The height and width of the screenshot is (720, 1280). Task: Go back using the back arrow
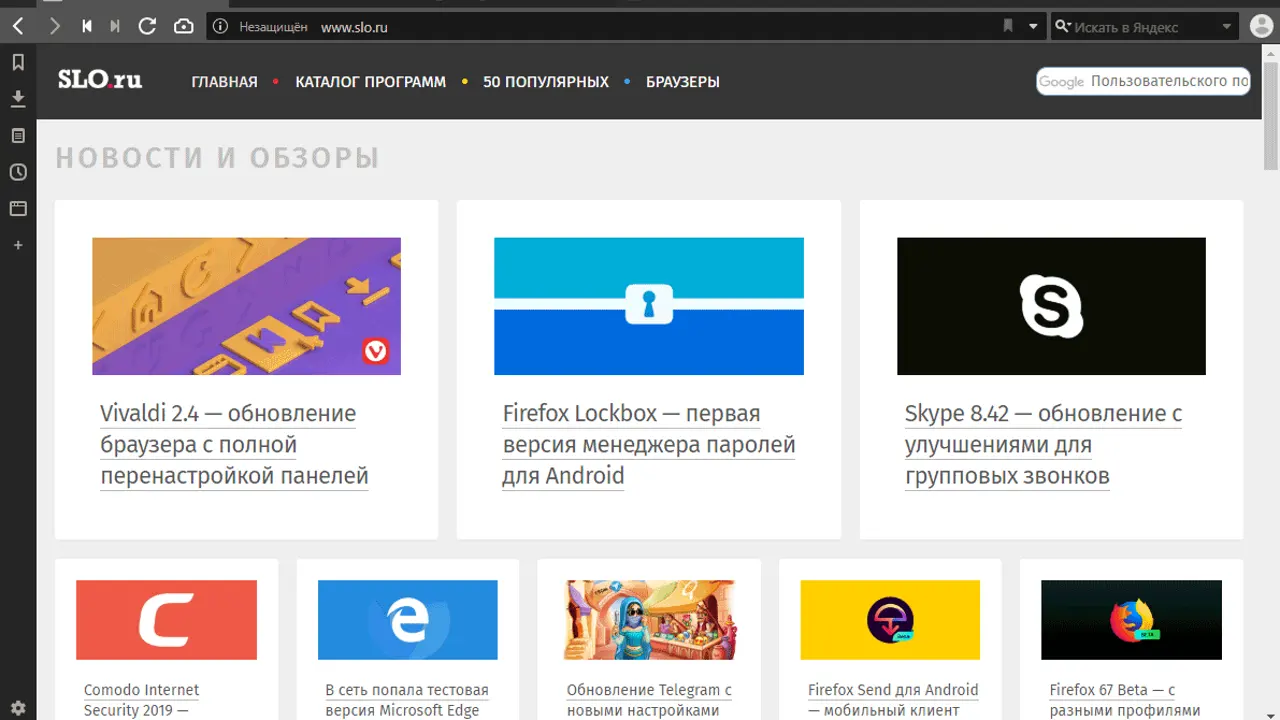coord(18,27)
